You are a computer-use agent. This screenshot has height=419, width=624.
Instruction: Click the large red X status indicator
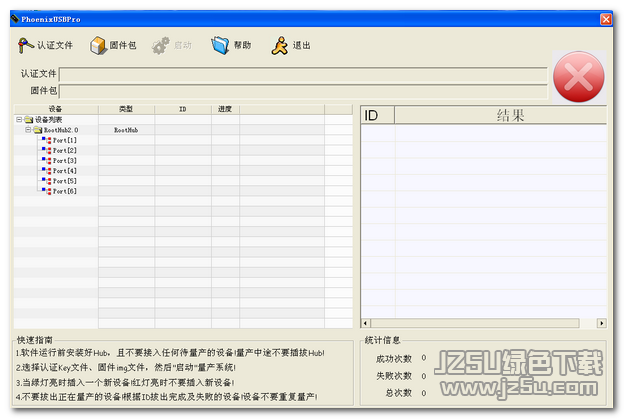coord(579,76)
